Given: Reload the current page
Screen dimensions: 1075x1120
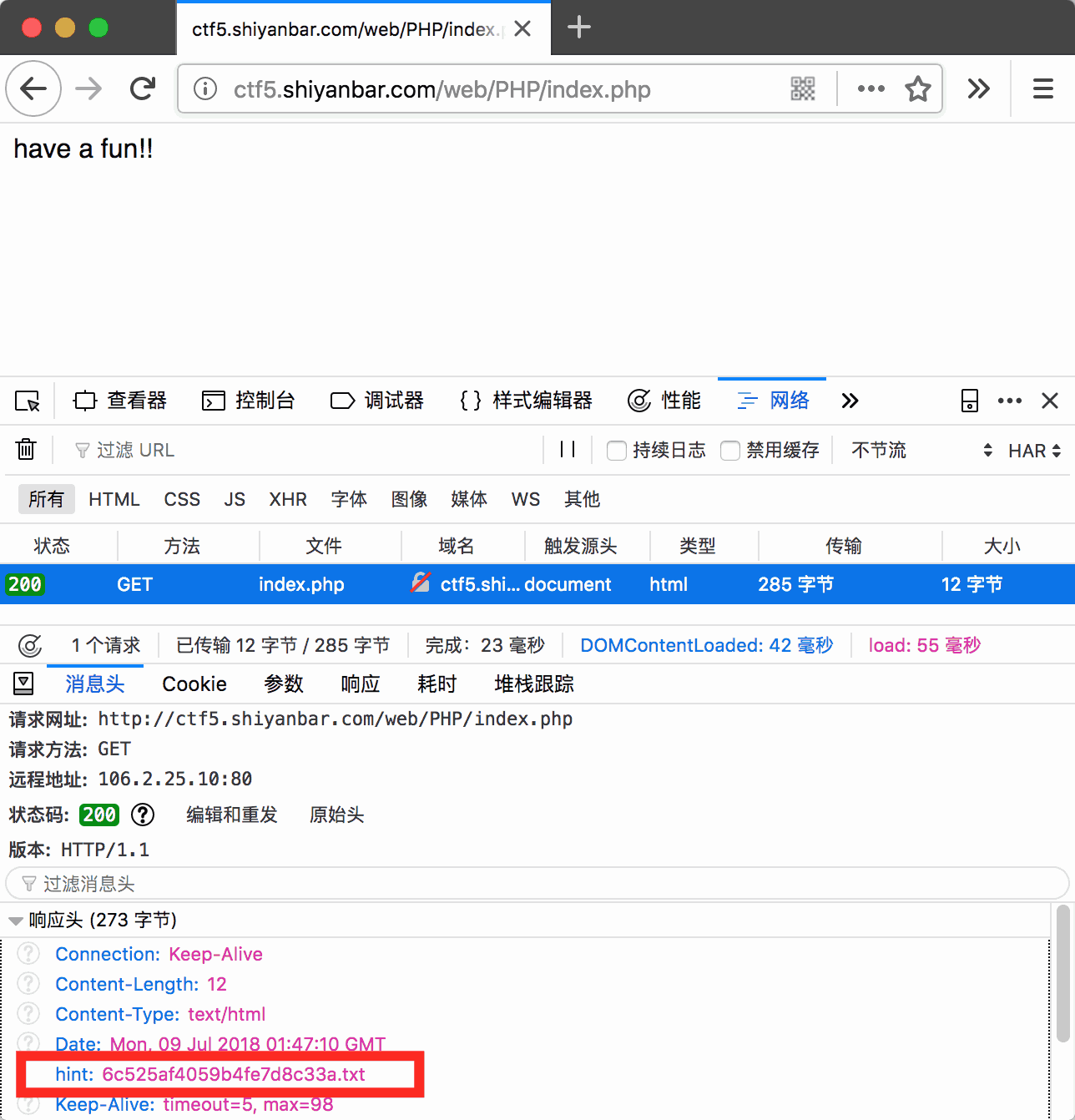Looking at the screenshot, I should point(143,88).
